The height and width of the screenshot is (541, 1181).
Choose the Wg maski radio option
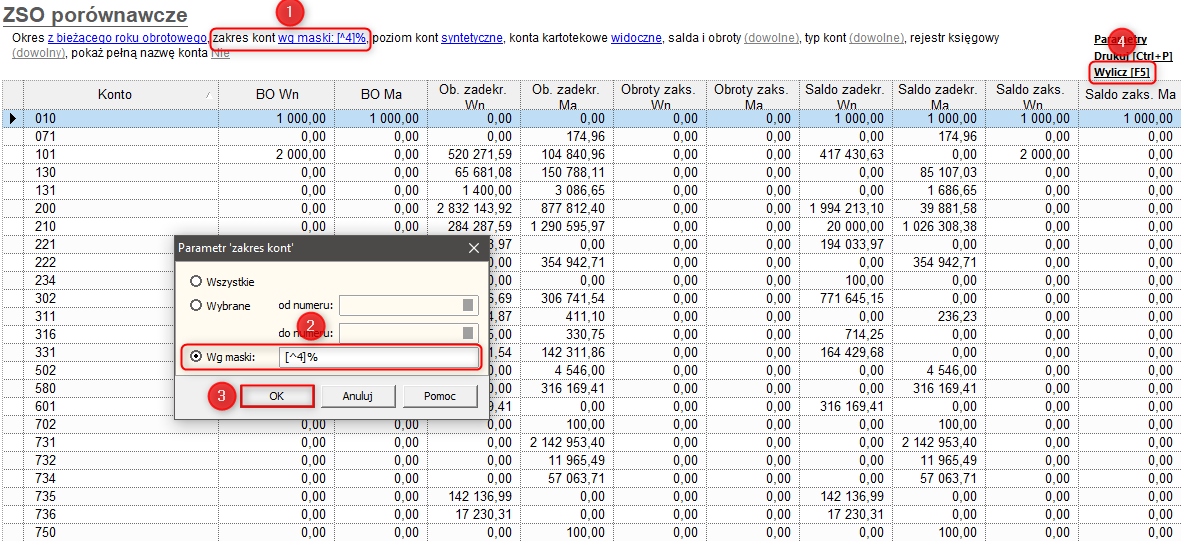[196, 357]
